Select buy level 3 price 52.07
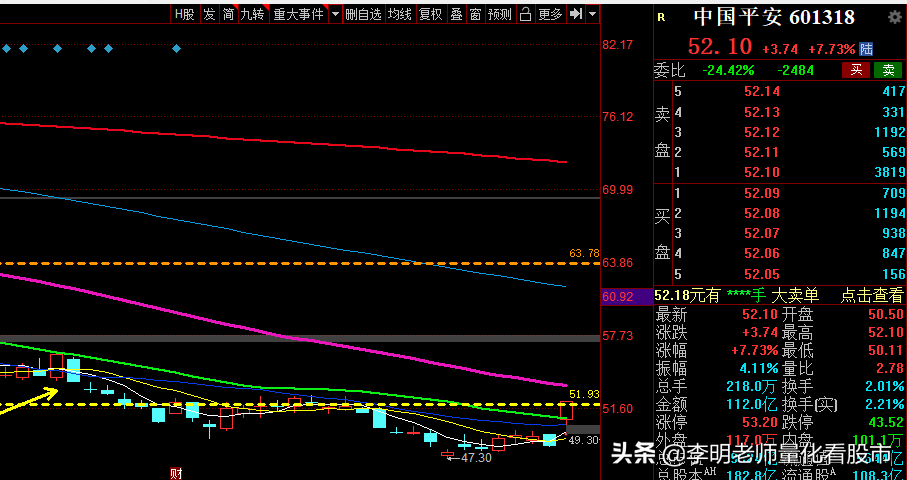The width and height of the screenshot is (907, 480). click(762, 233)
